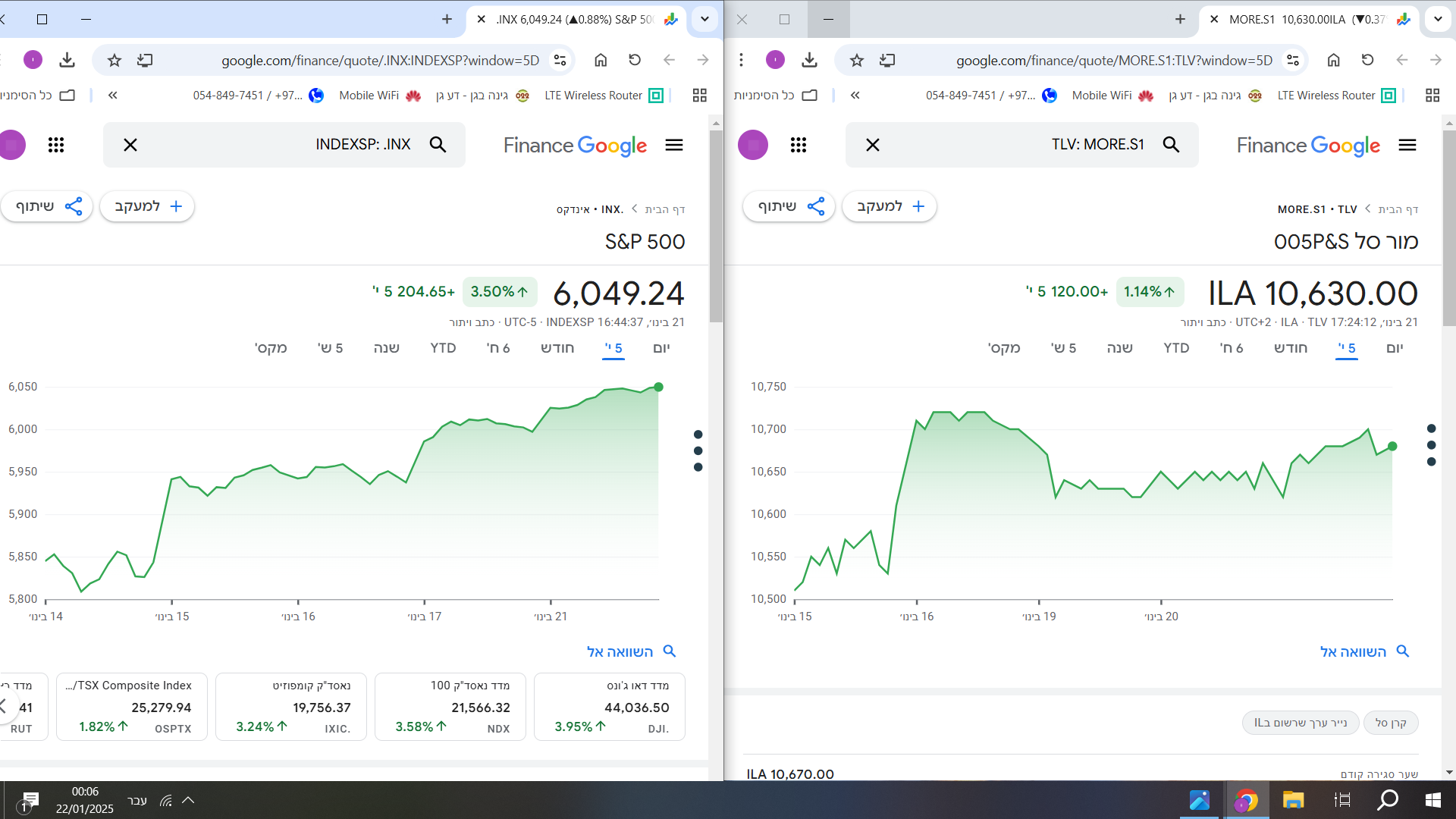Click the downloads icon in right browser toolbar
Viewport: 1456px width, 819px height.
809,60
